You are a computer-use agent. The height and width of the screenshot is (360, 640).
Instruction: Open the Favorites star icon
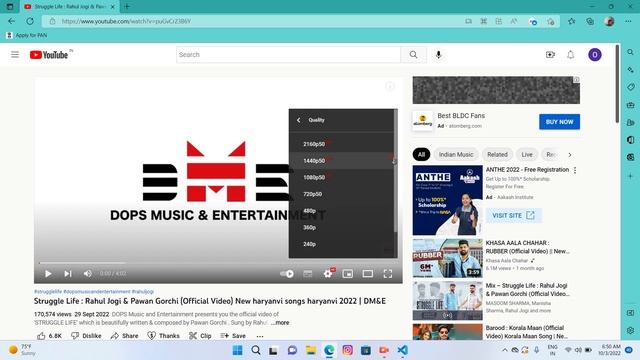point(571,21)
